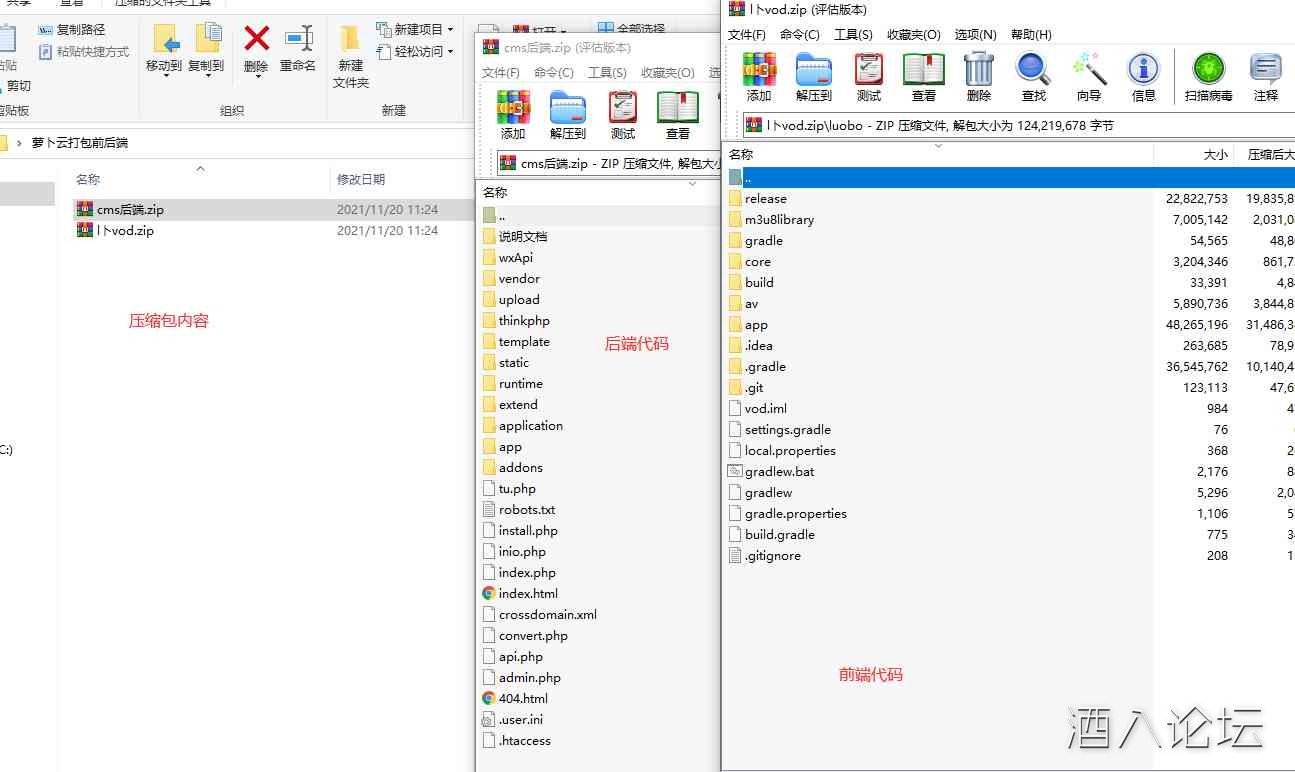Click the New Folder (新建文件夹) icon
This screenshot has width=1295, height=772.
pyautogui.click(x=350, y=56)
